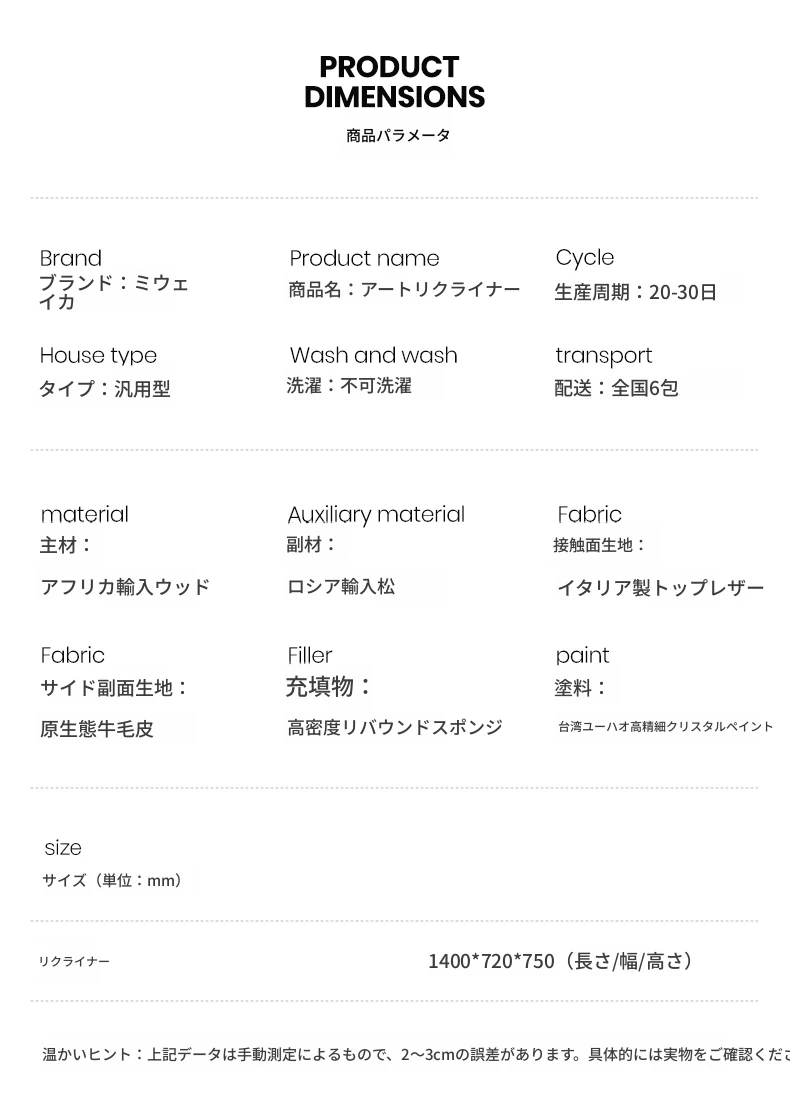Screen dimensions: 790x1102
Task: Click the イタリア製トップレザー text
Action: pyautogui.click(x=660, y=588)
